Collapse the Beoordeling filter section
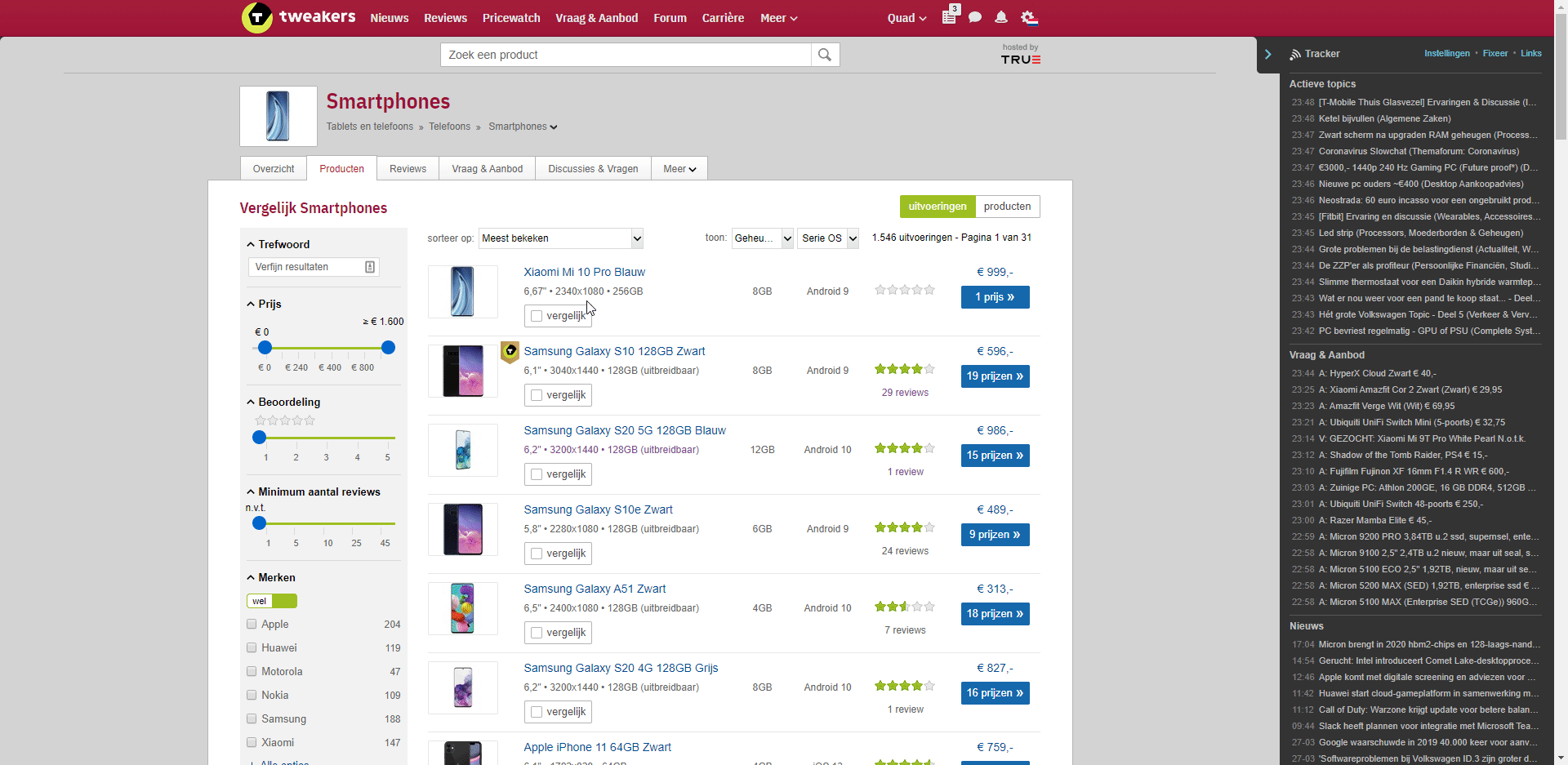This screenshot has width=1568, height=765. point(251,402)
